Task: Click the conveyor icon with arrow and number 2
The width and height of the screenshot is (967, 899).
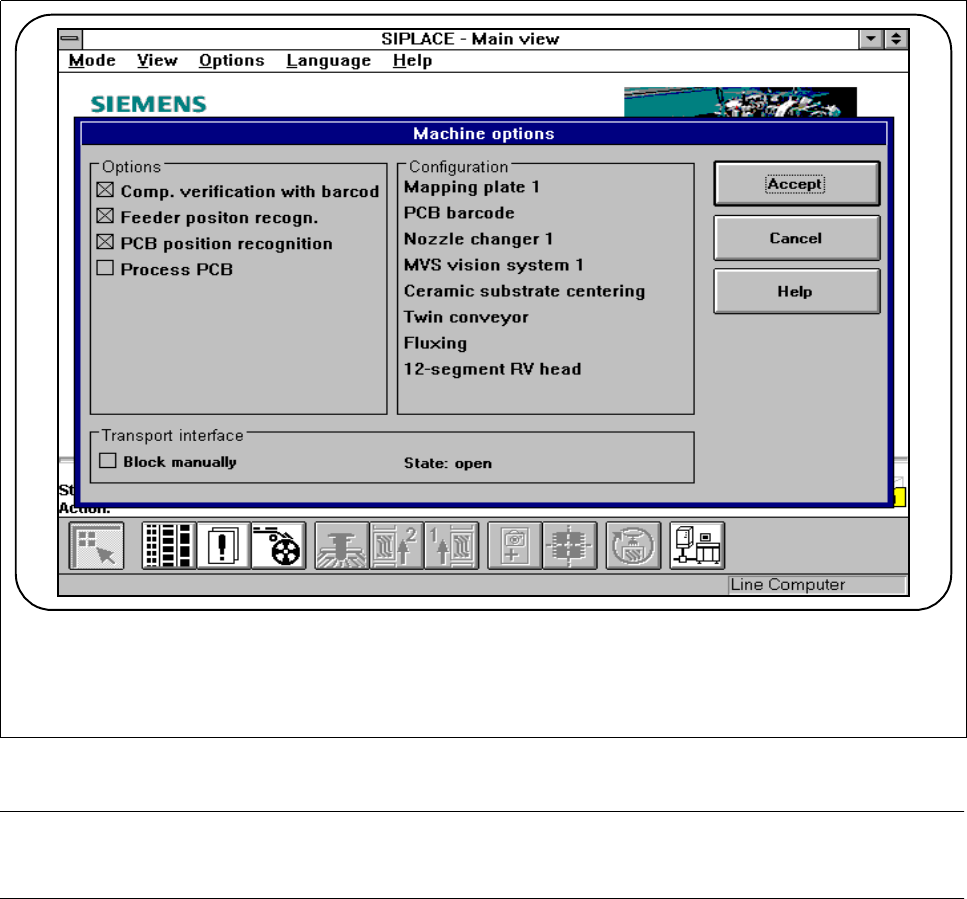Action: (397, 546)
